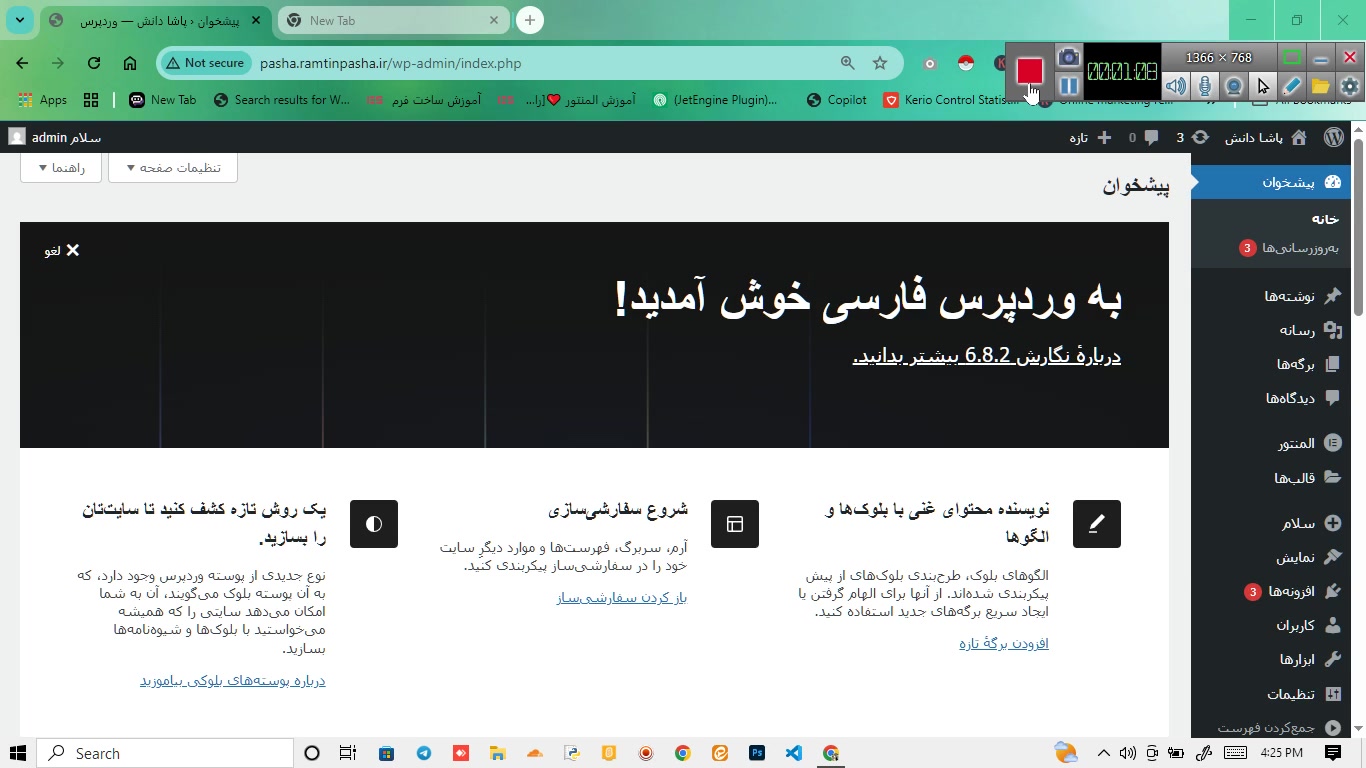Click the افزودن برگهٔ تازه link
The height and width of the screenshot is (768, 1366).
click(1004, 643)
